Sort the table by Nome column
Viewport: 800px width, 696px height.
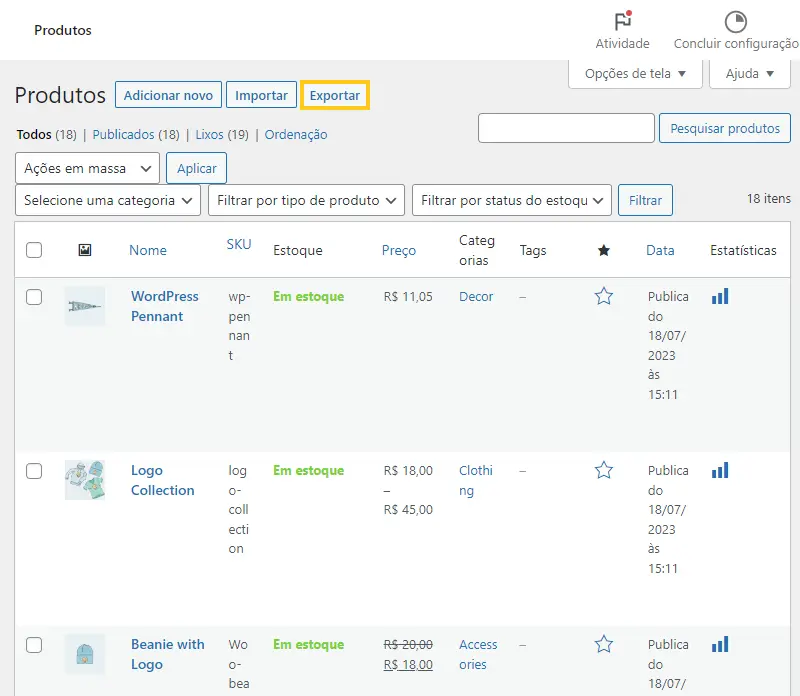(x=148, y=250)
